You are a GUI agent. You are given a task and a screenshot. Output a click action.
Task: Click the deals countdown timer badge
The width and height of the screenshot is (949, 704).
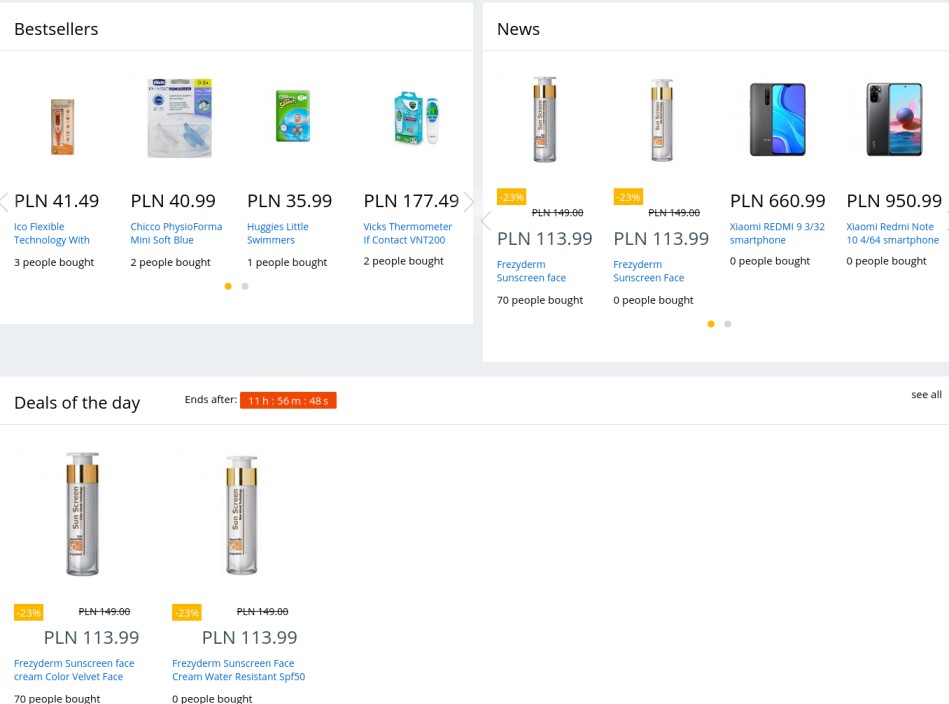pyautogui.click(x=288, y=401)
